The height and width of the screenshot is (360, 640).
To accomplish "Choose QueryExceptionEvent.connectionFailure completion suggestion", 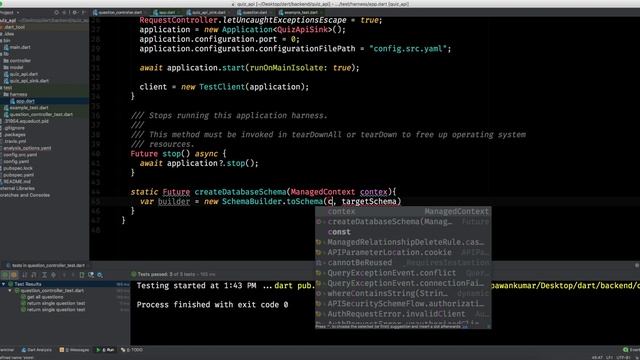I will click(x=403, y=283).
